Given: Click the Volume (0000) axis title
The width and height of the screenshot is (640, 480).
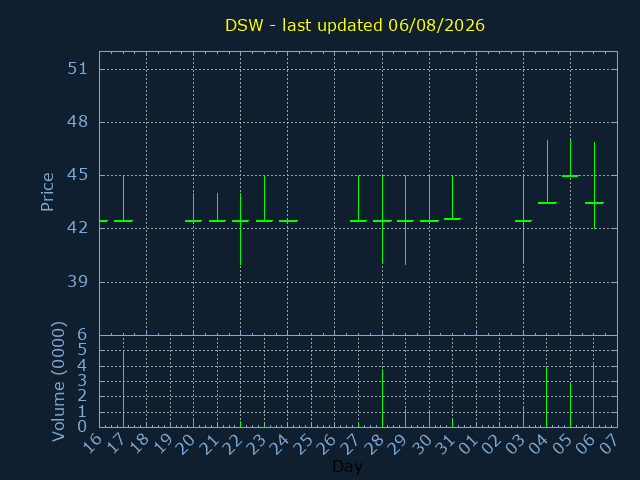Looking at the screenshot, I should coord(59,381).
